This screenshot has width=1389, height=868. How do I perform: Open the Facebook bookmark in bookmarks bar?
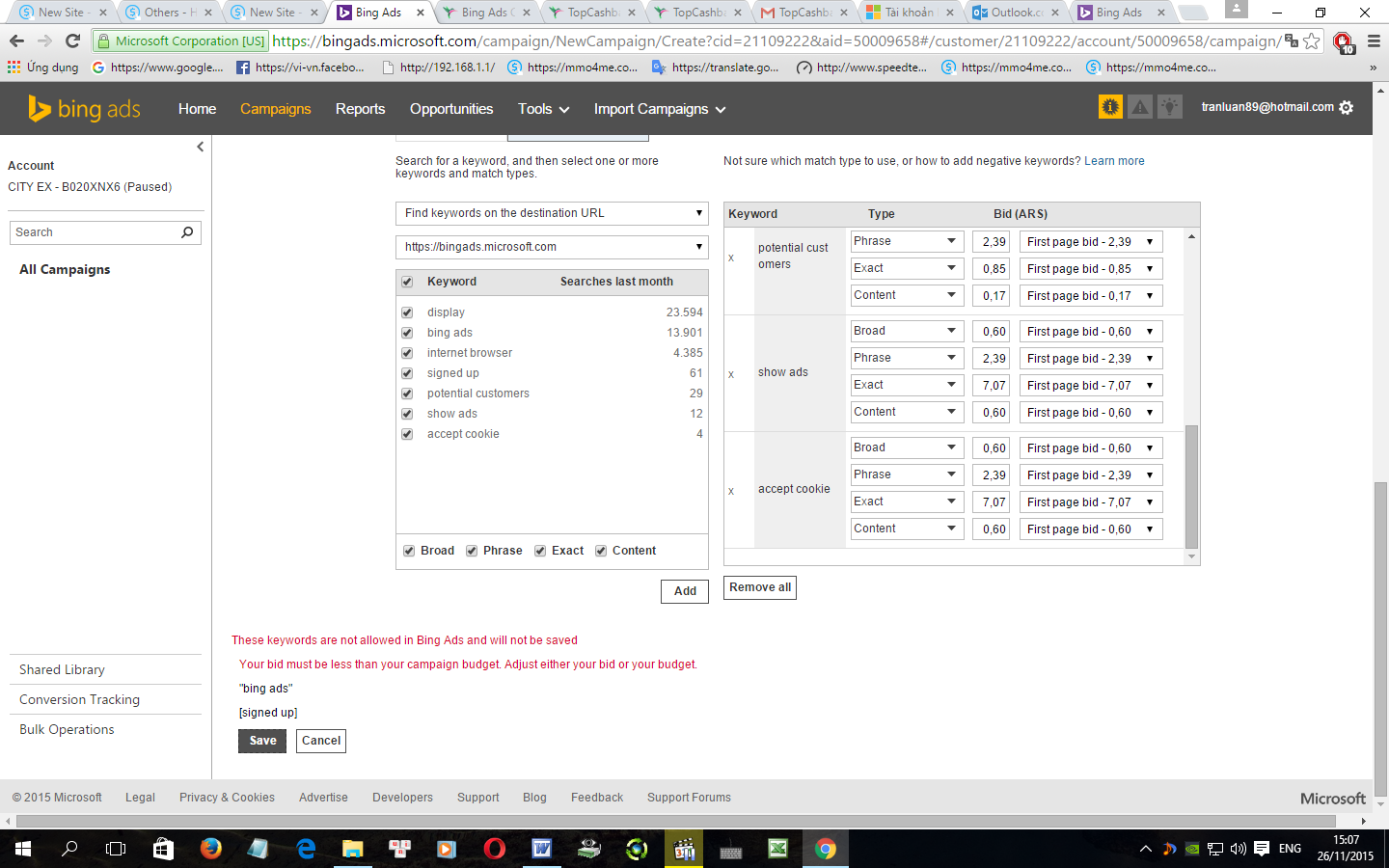[x=301, y=68]
